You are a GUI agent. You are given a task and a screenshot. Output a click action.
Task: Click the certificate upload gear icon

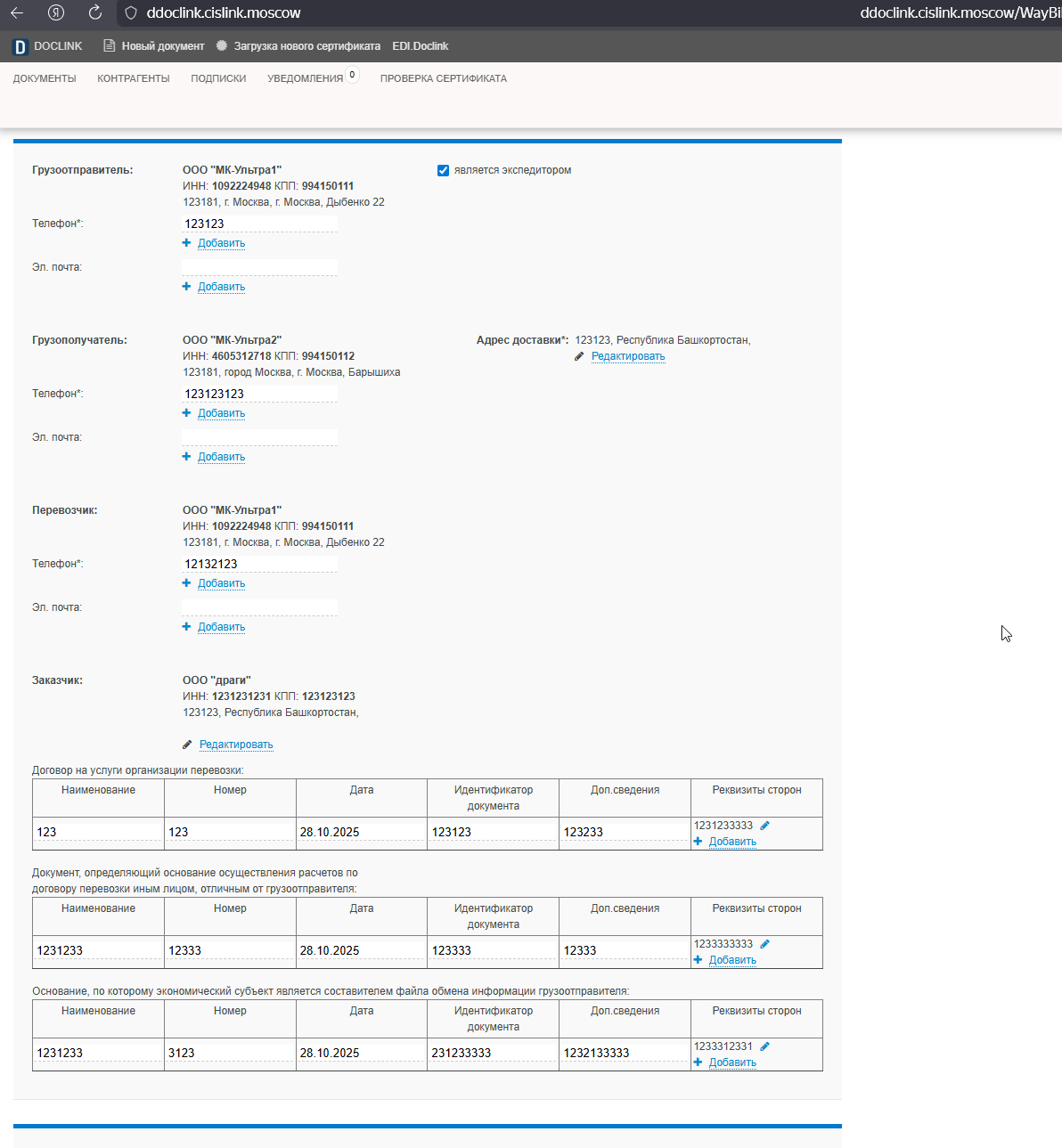coord(222,46)
